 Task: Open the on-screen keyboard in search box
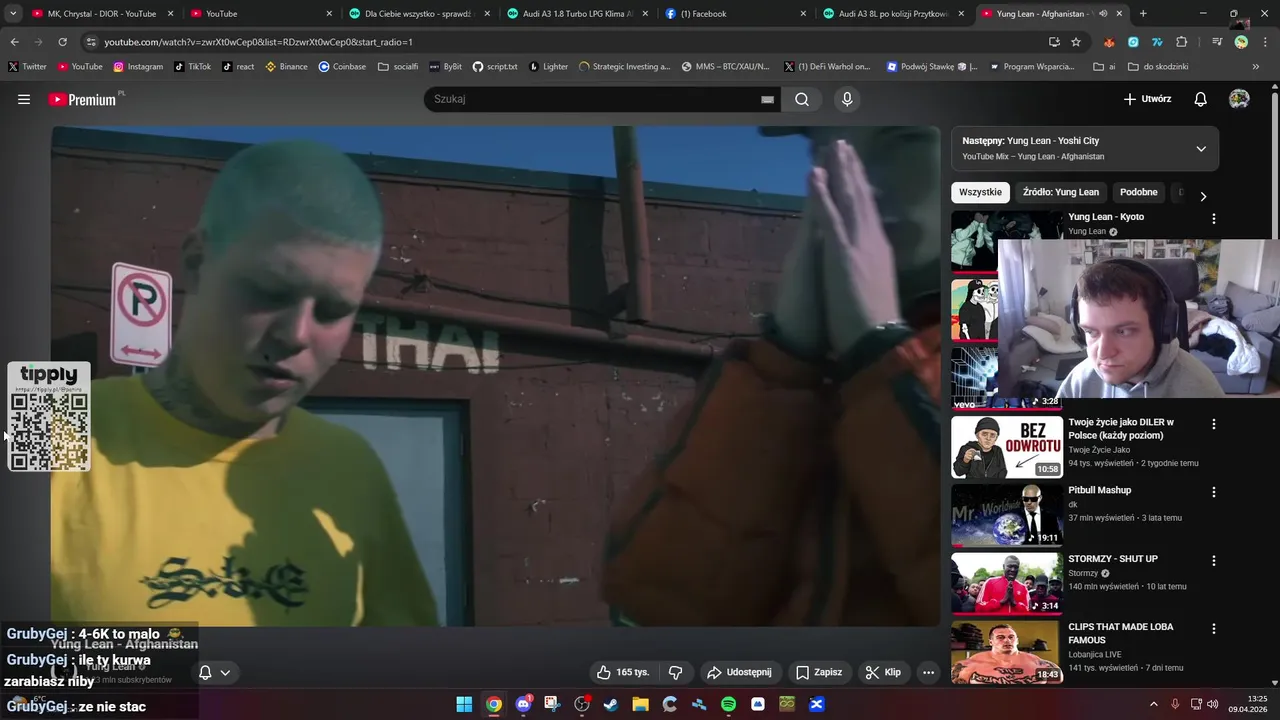point(767,99)
